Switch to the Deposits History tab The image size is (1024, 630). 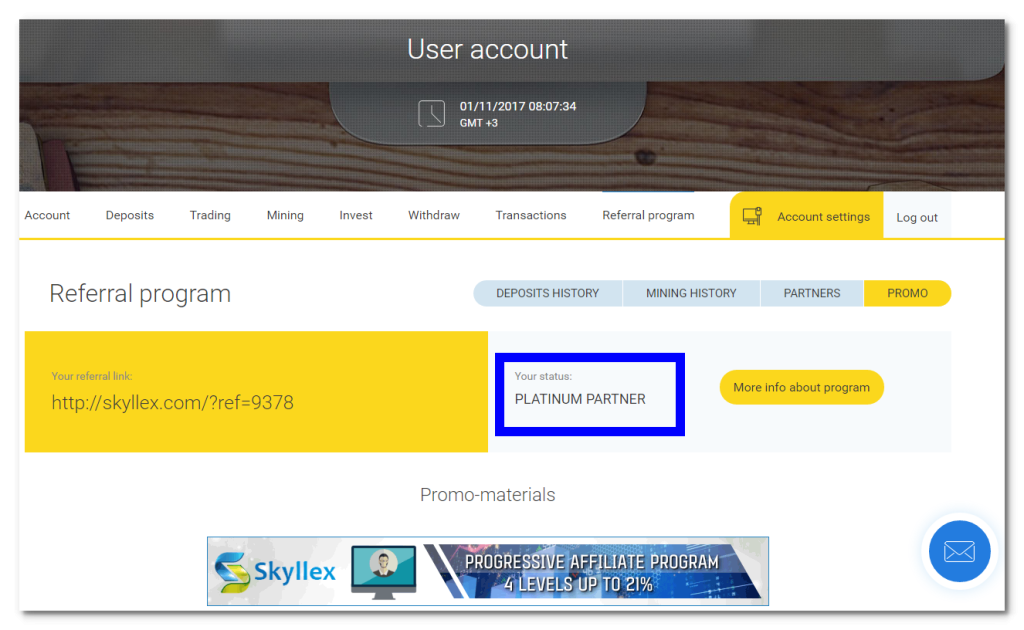tap(548, 293)
